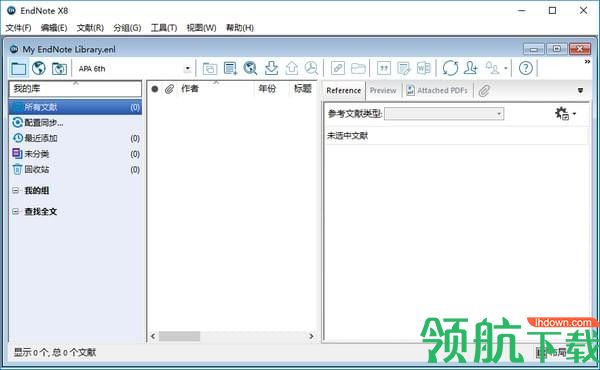This screenshot has width=600, height=370.
Task: Open dropdown arrow beside Activity Feed icon
Action: click(x=505, y=69)
